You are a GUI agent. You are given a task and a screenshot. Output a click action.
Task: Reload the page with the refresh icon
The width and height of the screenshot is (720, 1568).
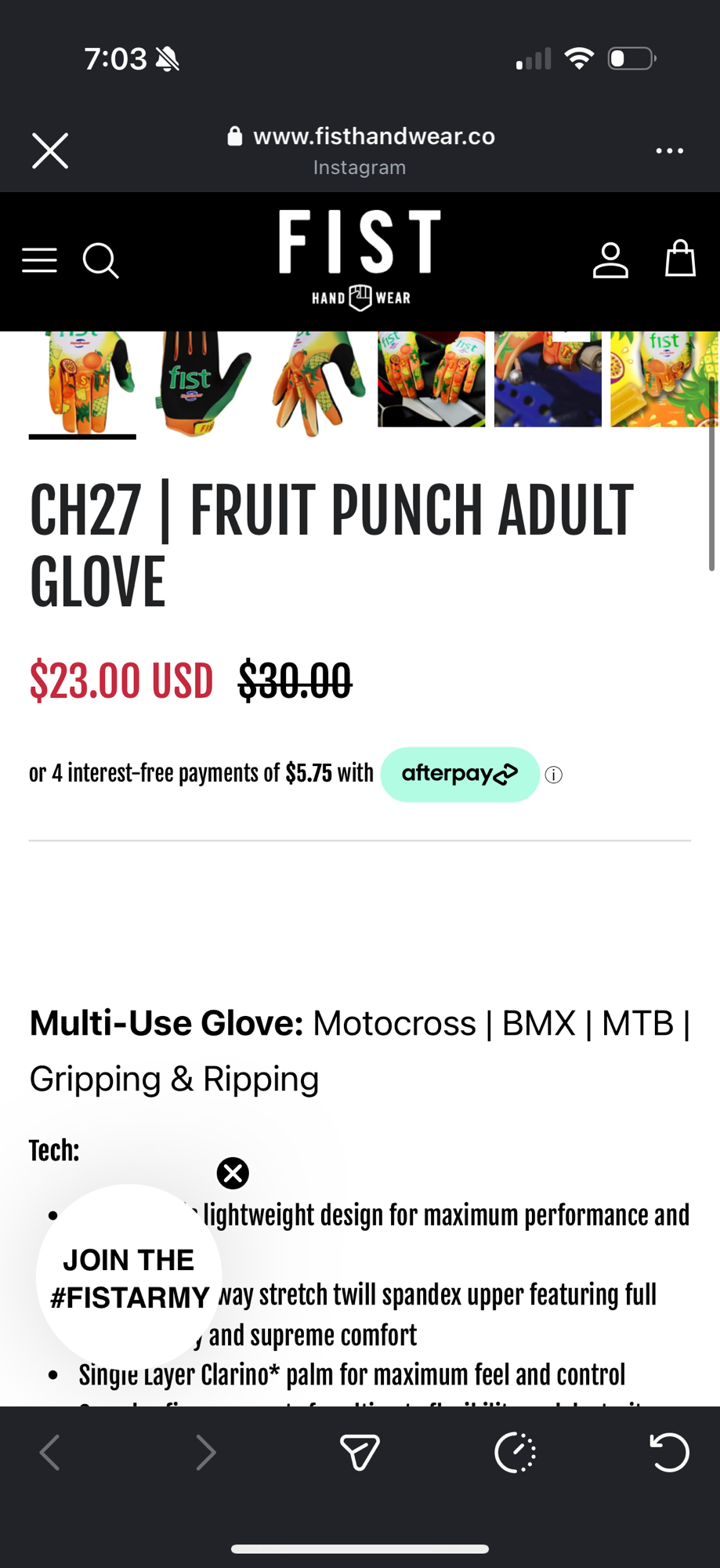(670, 1453)
